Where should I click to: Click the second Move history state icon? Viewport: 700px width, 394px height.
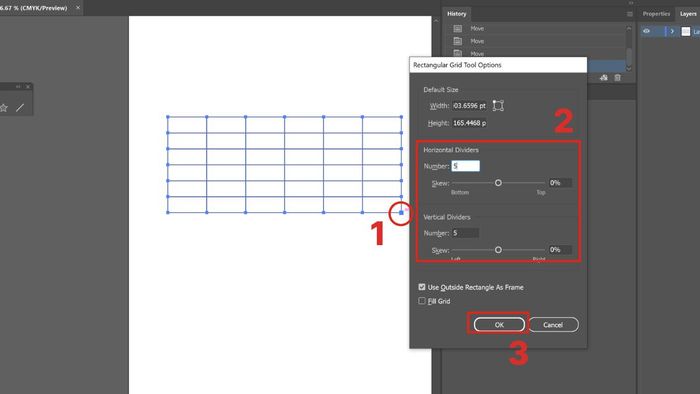[x=458, y=41]
